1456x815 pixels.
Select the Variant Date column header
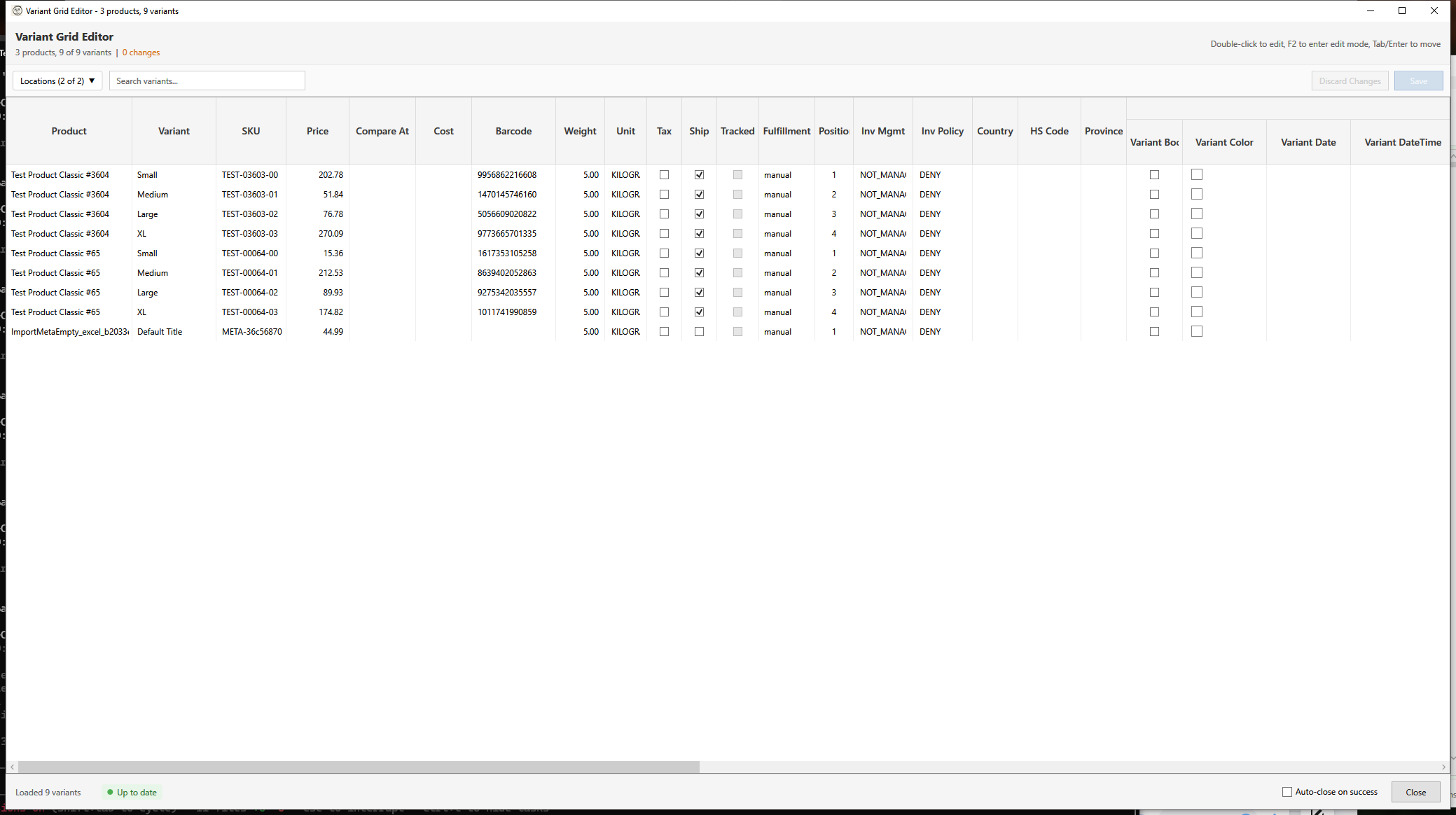tap(1308, 141)
